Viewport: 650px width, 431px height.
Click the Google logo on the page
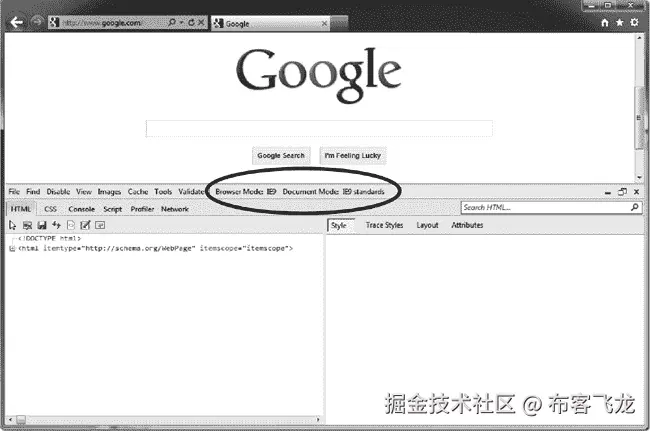319,75
